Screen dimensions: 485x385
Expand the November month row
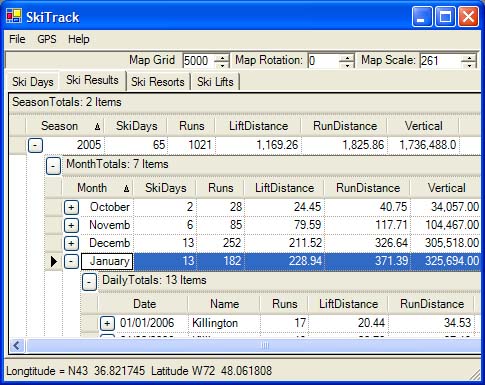(x=71, y=225)
